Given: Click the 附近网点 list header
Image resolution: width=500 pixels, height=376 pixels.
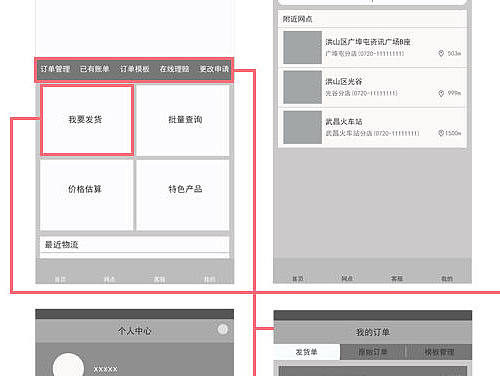Looking at the screenshot, I should 372,19.
